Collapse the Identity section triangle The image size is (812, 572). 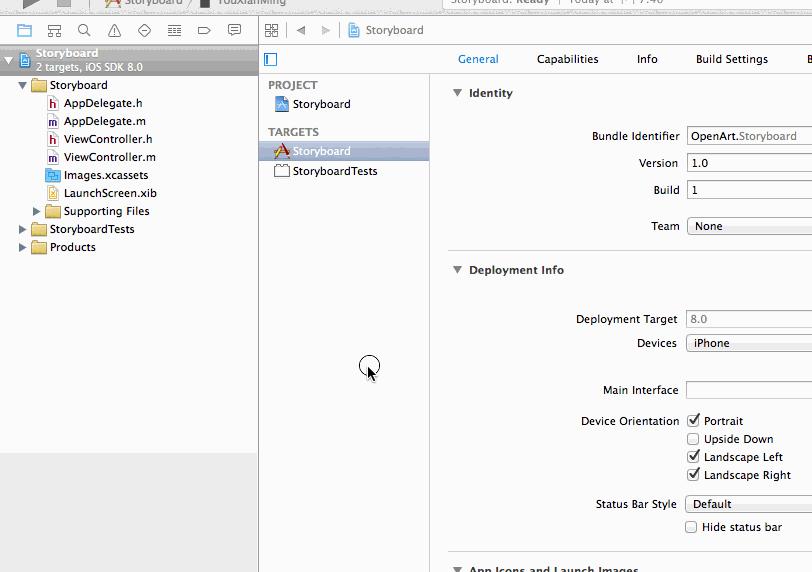point(457,93)
